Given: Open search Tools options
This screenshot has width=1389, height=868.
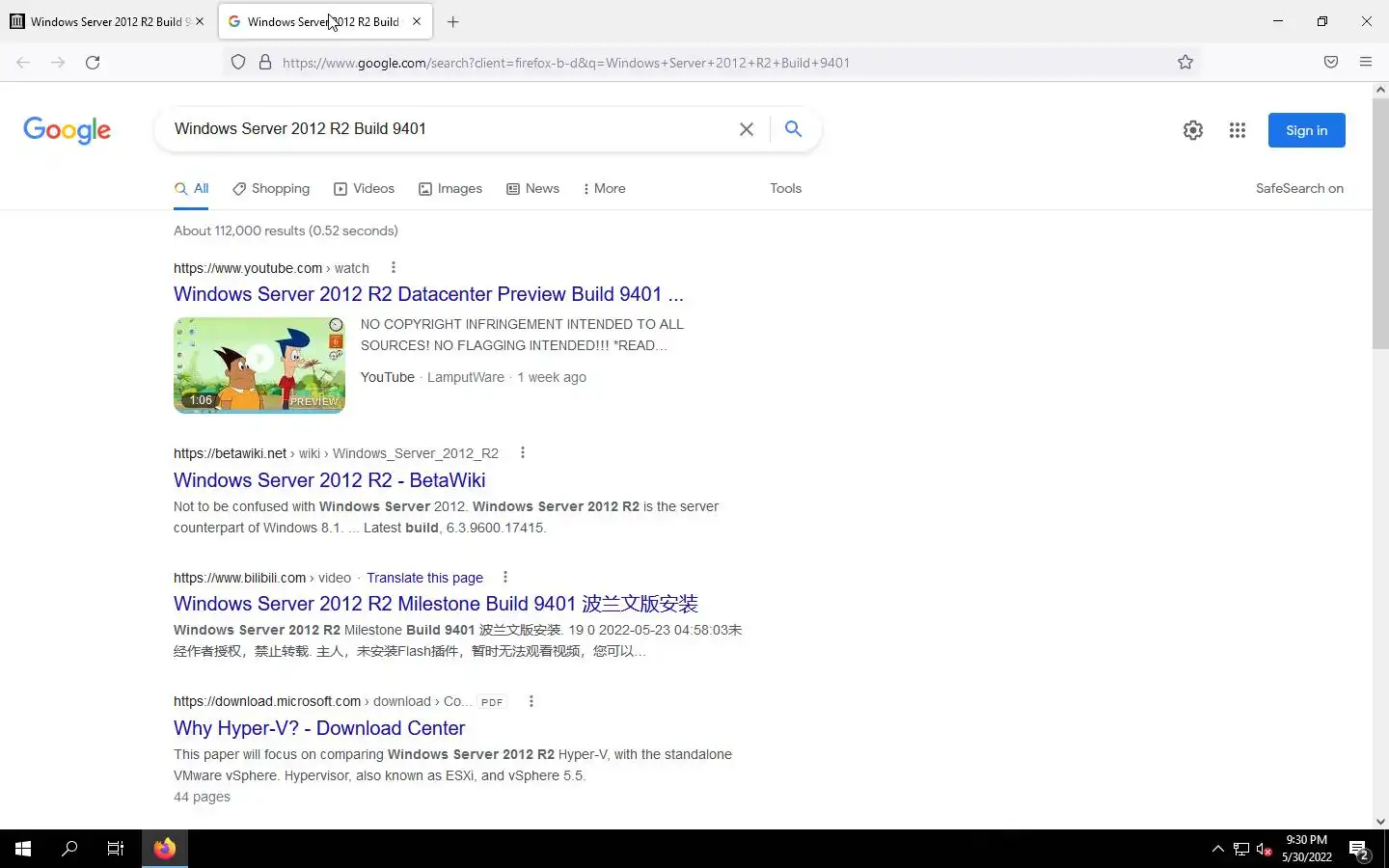Looking at the screenshot, I should click(x=786, y=188).
